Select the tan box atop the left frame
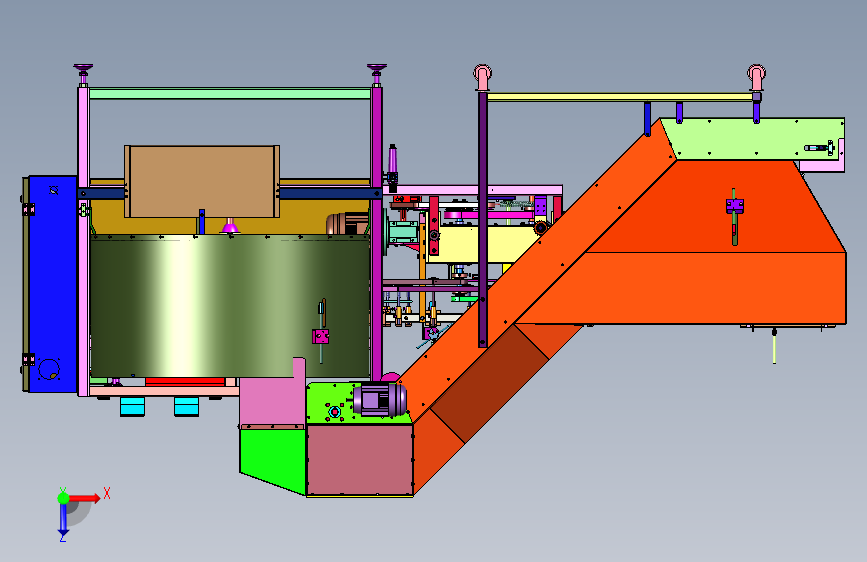Image resolution: width=867 pixels, height=562 pixels. 202,181
